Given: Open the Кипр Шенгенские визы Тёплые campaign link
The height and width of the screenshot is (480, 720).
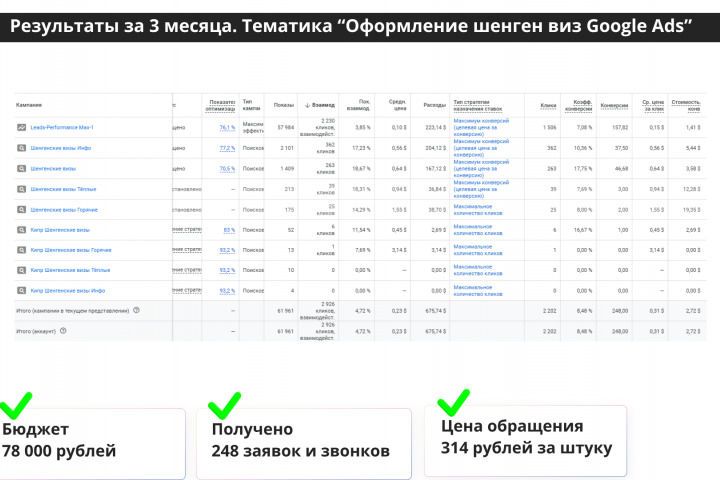Looking at the screenshot, I should [70, 270].
